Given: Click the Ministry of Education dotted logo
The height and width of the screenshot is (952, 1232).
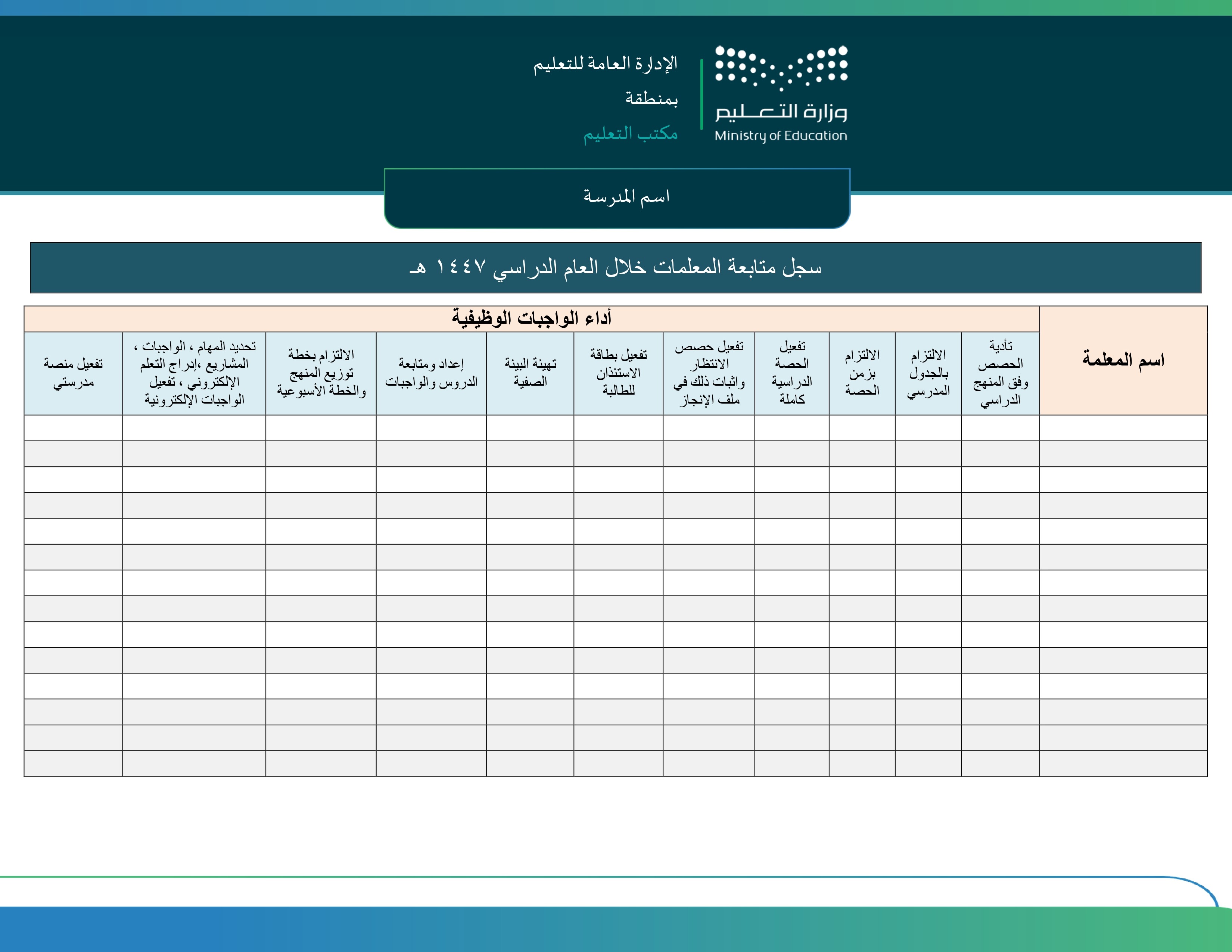Looking at the screenshot, I should (781, 68).
